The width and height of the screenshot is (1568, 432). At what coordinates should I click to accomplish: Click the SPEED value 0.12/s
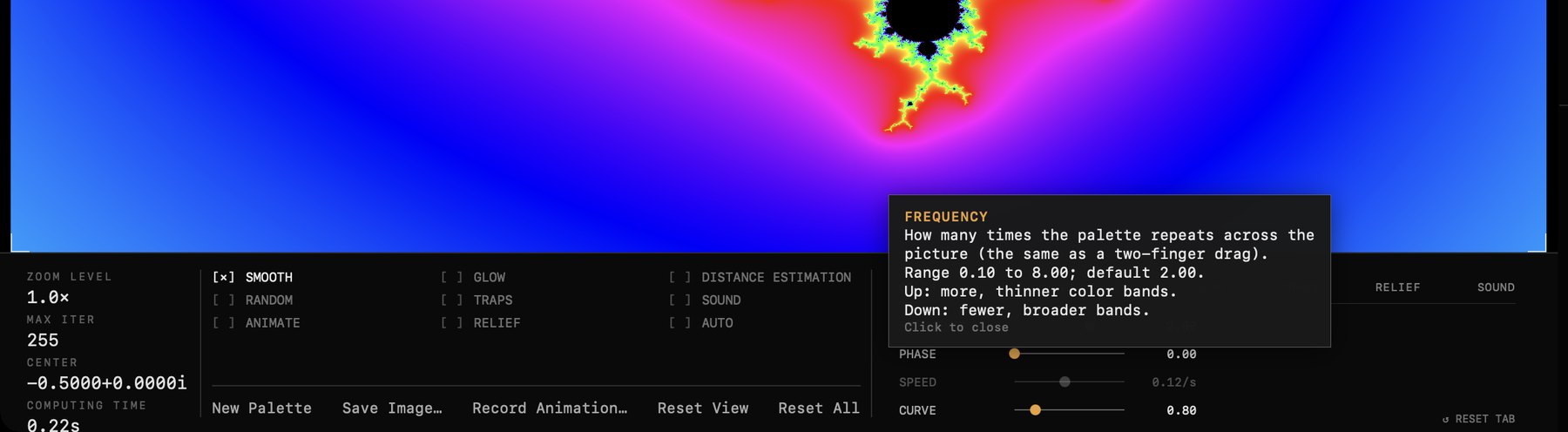[x=1173, y=381]
